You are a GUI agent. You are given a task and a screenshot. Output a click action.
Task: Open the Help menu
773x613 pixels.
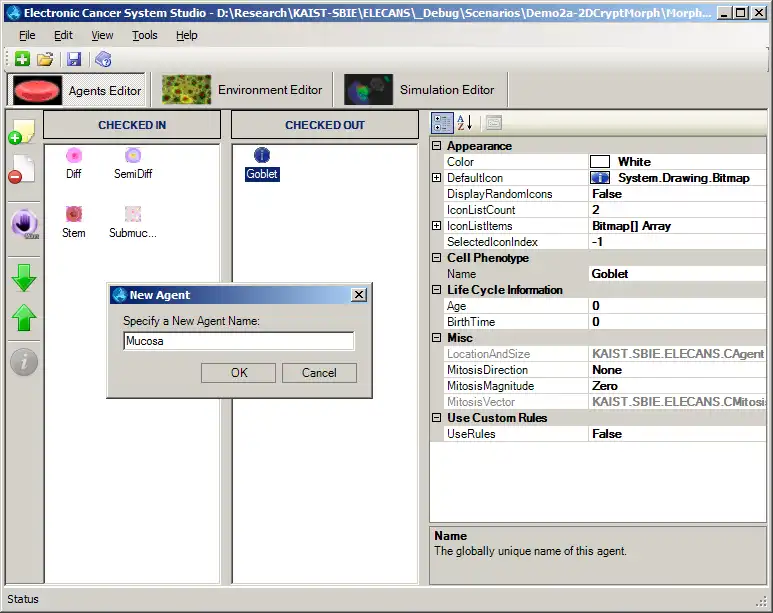click(186, 35)
